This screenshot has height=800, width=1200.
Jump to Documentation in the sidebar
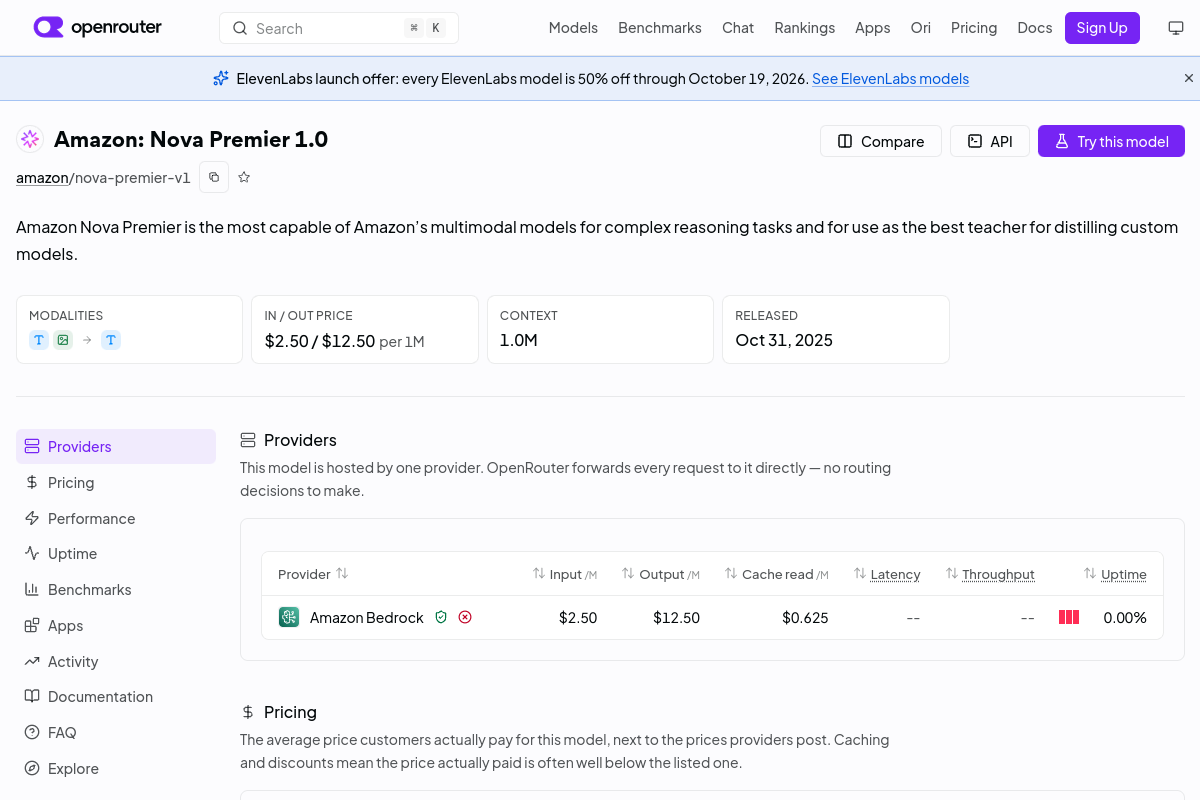click(116, 696)
